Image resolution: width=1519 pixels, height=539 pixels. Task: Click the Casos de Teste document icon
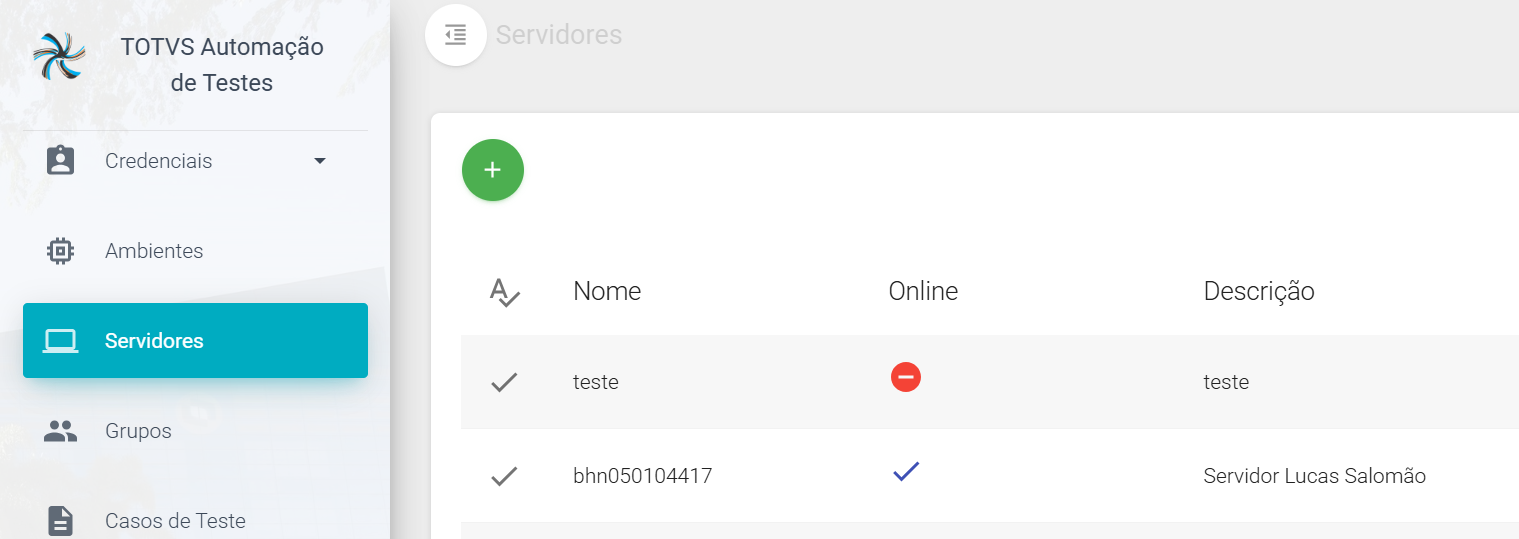(x=61, y=521)
